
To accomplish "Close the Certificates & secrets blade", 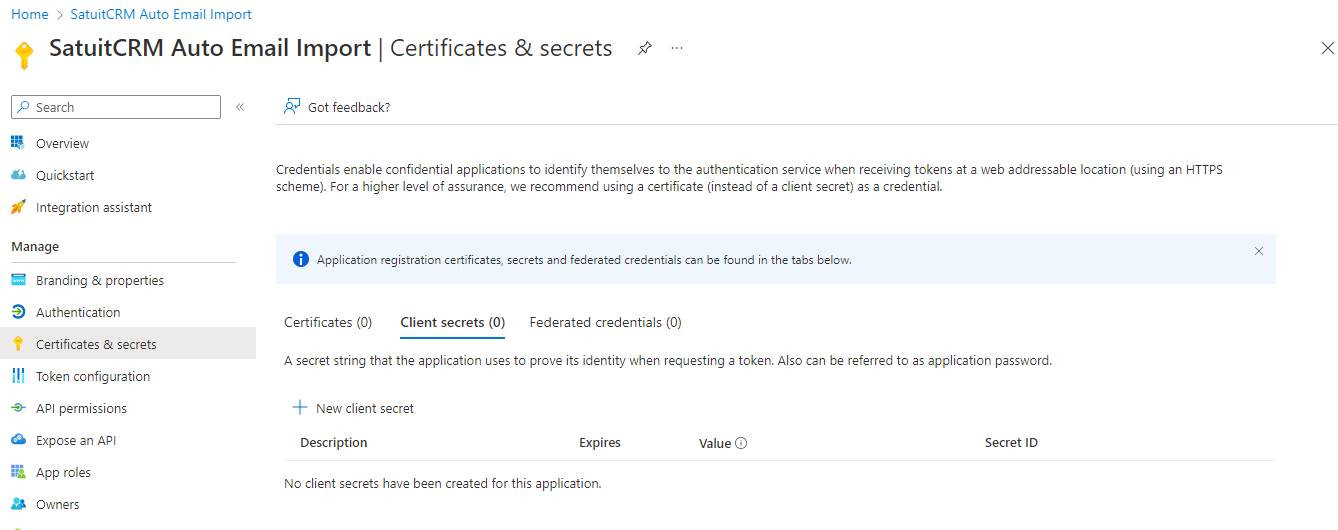I will coord(1327,48).
